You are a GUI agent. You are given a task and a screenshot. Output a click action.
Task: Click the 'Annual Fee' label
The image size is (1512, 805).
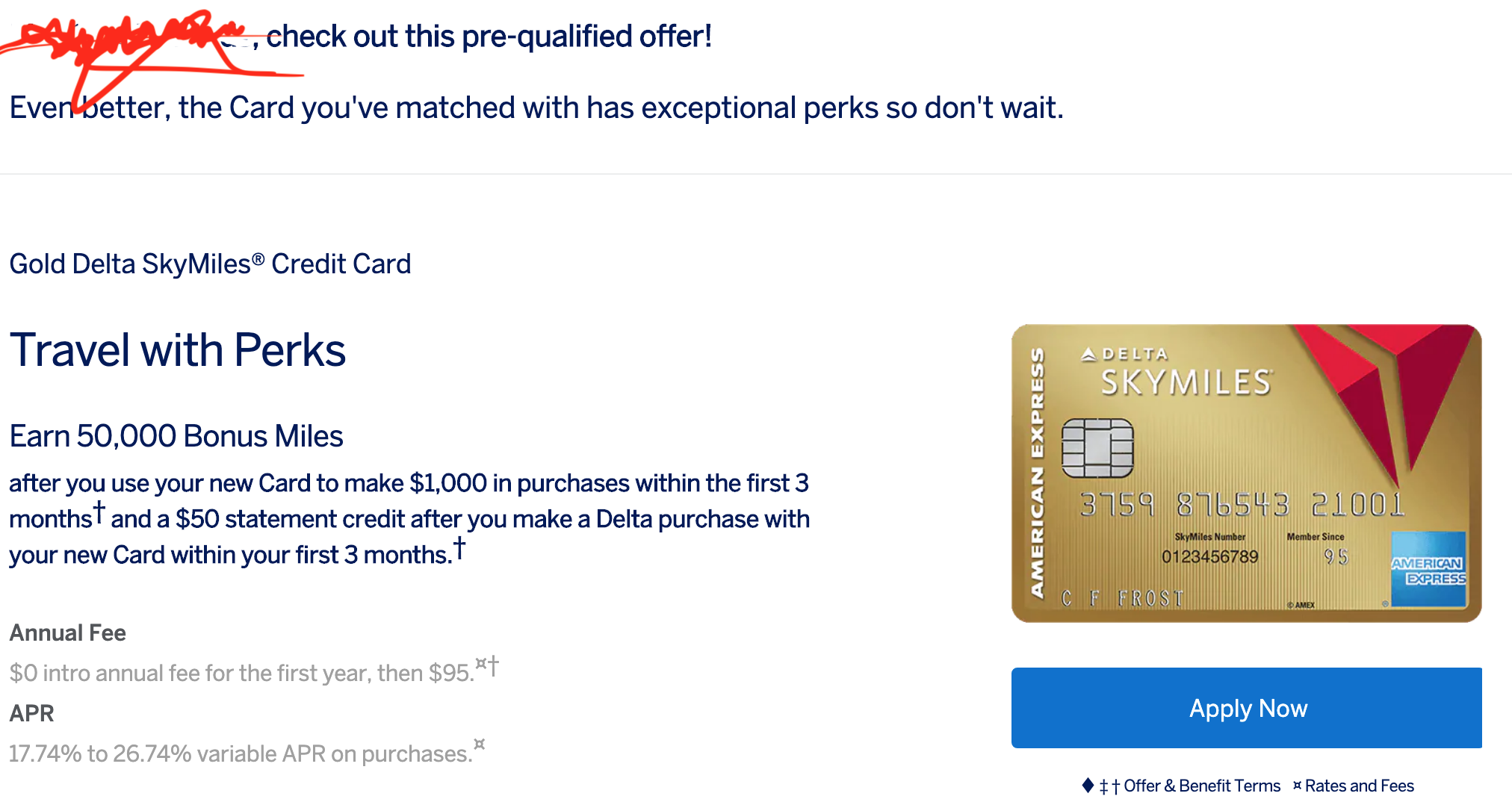tap(67, 632)
